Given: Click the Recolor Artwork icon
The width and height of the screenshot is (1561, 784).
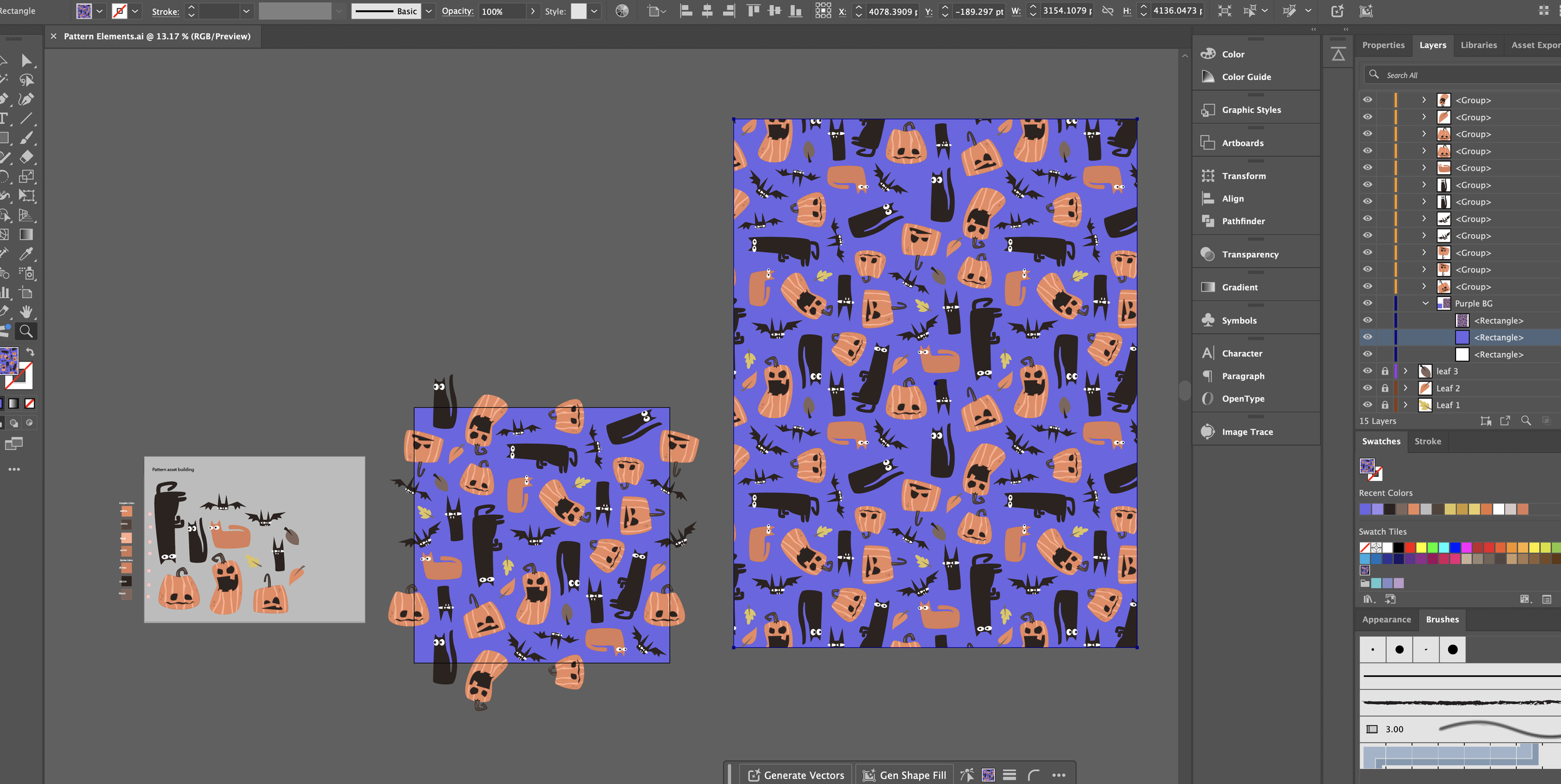Looking at the screenshot, I should 622,11.
